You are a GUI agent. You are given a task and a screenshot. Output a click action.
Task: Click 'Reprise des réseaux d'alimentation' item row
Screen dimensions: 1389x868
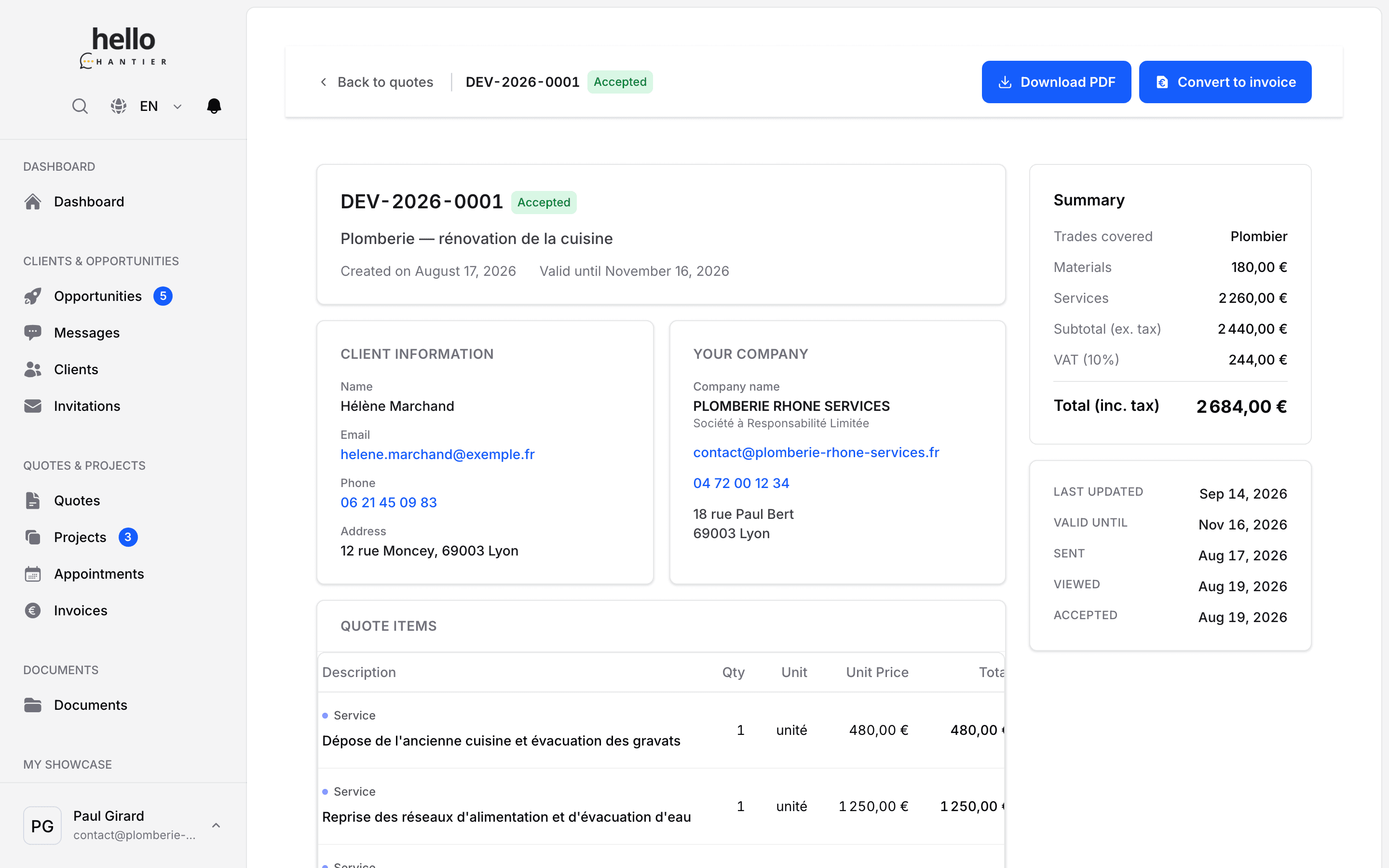click(661, 806)
